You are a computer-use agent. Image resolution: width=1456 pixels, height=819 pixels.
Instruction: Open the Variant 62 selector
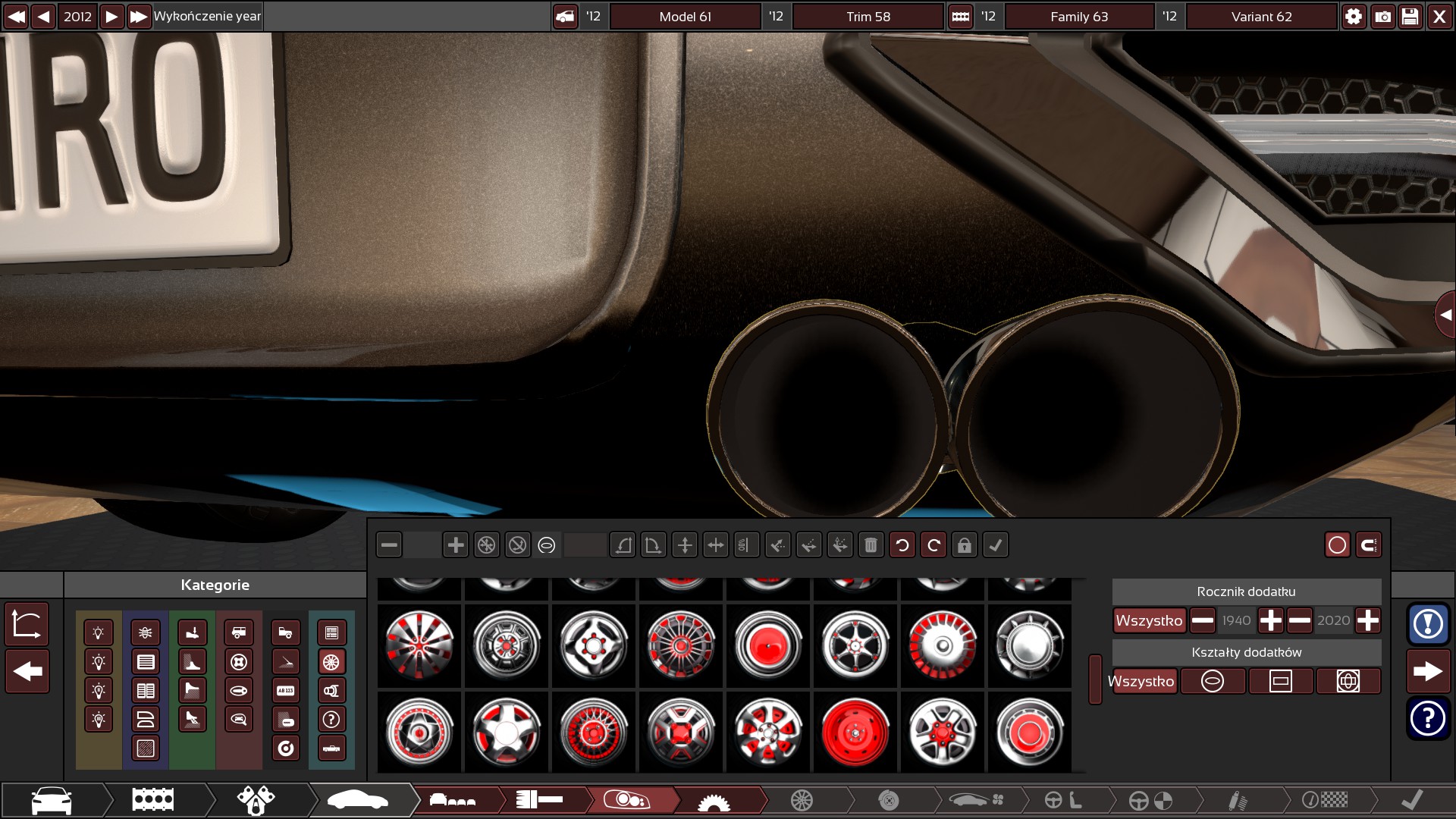click(x=1261, y=17)
